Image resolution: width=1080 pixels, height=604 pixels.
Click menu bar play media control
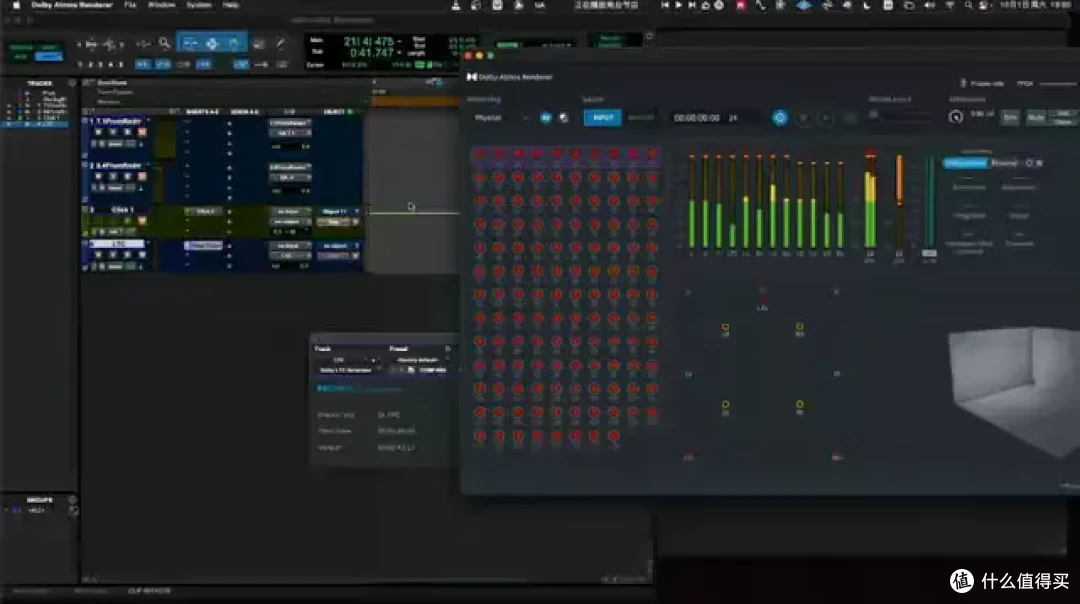(678, 6)
